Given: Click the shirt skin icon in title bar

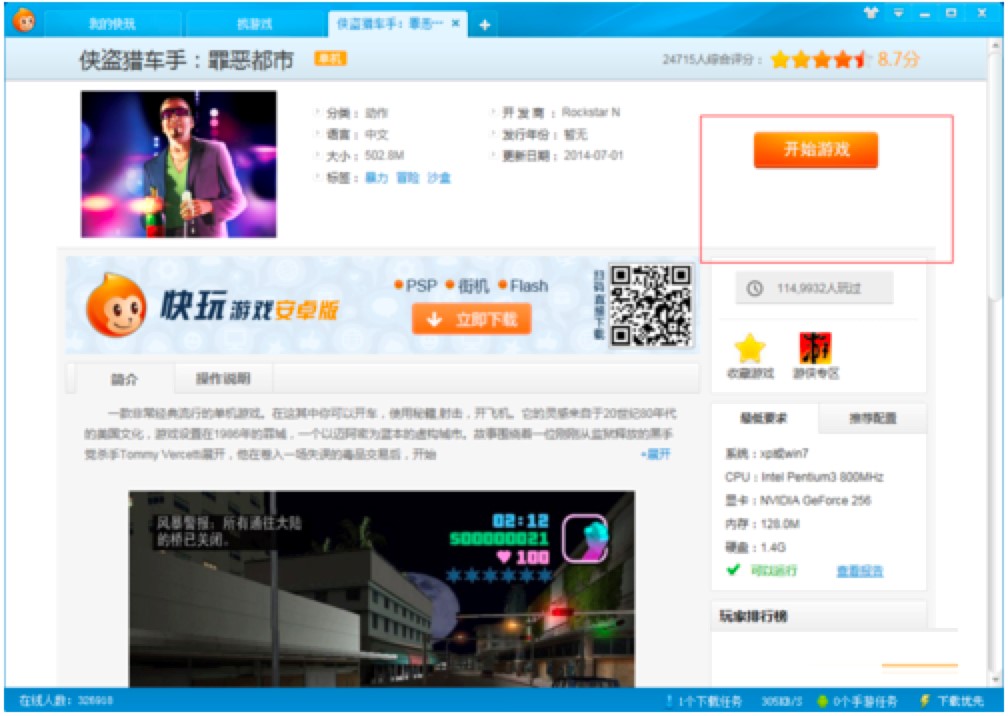Looking at the screenshot, I should pyautogui.click(x=870, y=13).
